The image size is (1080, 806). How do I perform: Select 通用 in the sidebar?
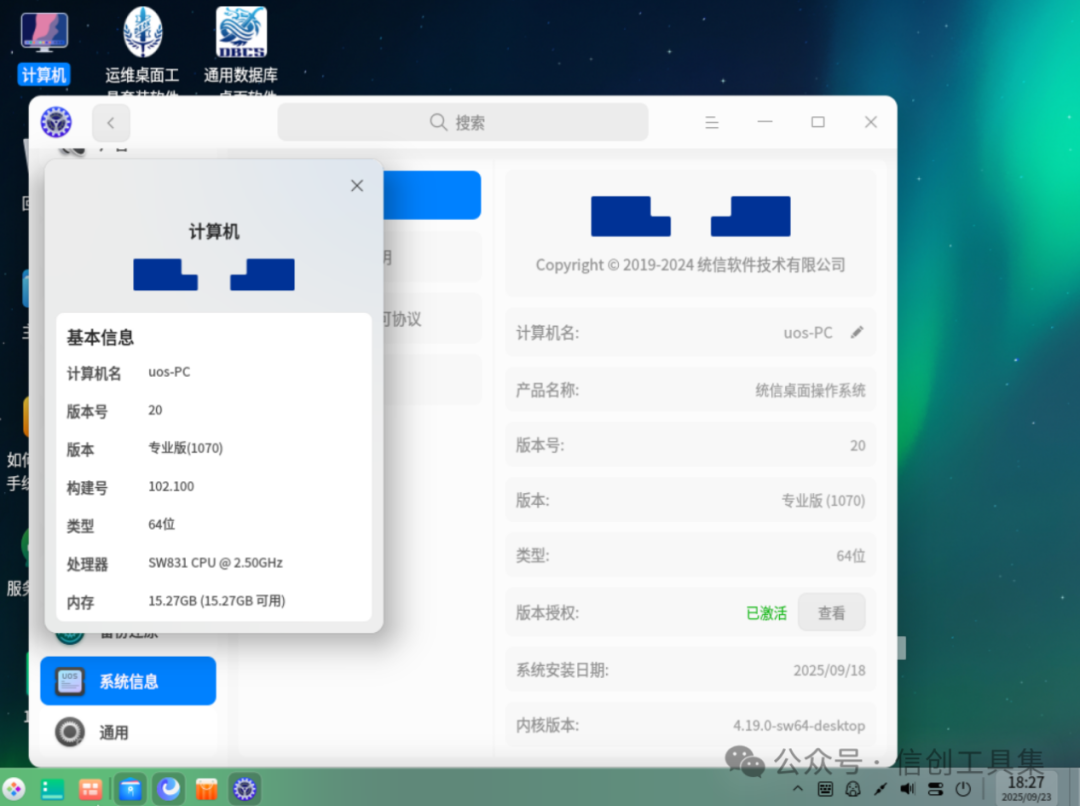tap(128, 732)
